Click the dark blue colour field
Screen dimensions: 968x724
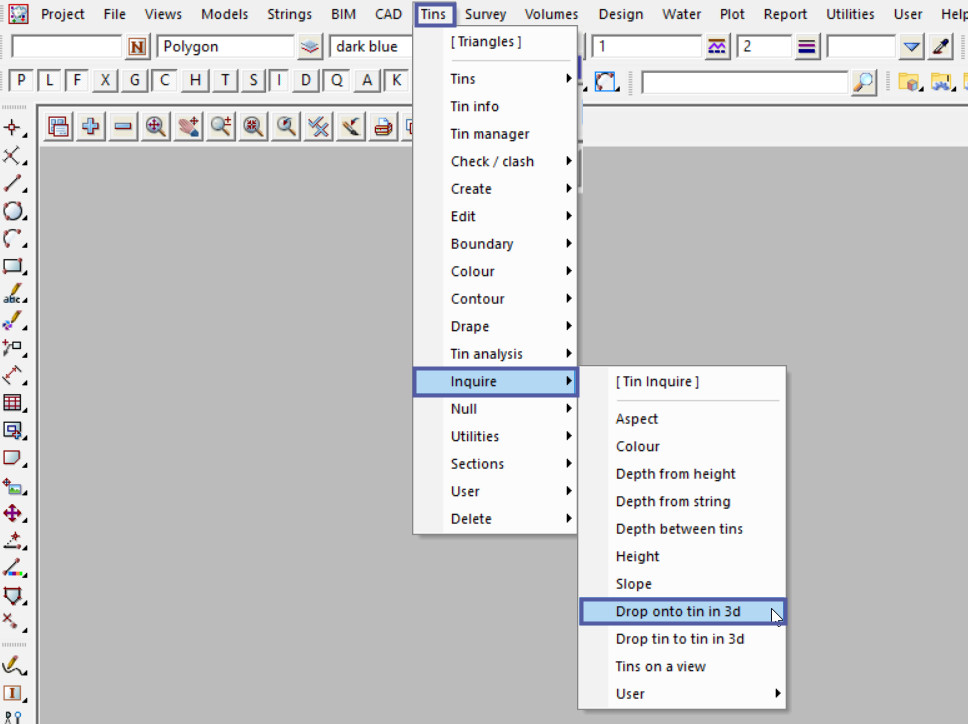[x=370, y=47]
